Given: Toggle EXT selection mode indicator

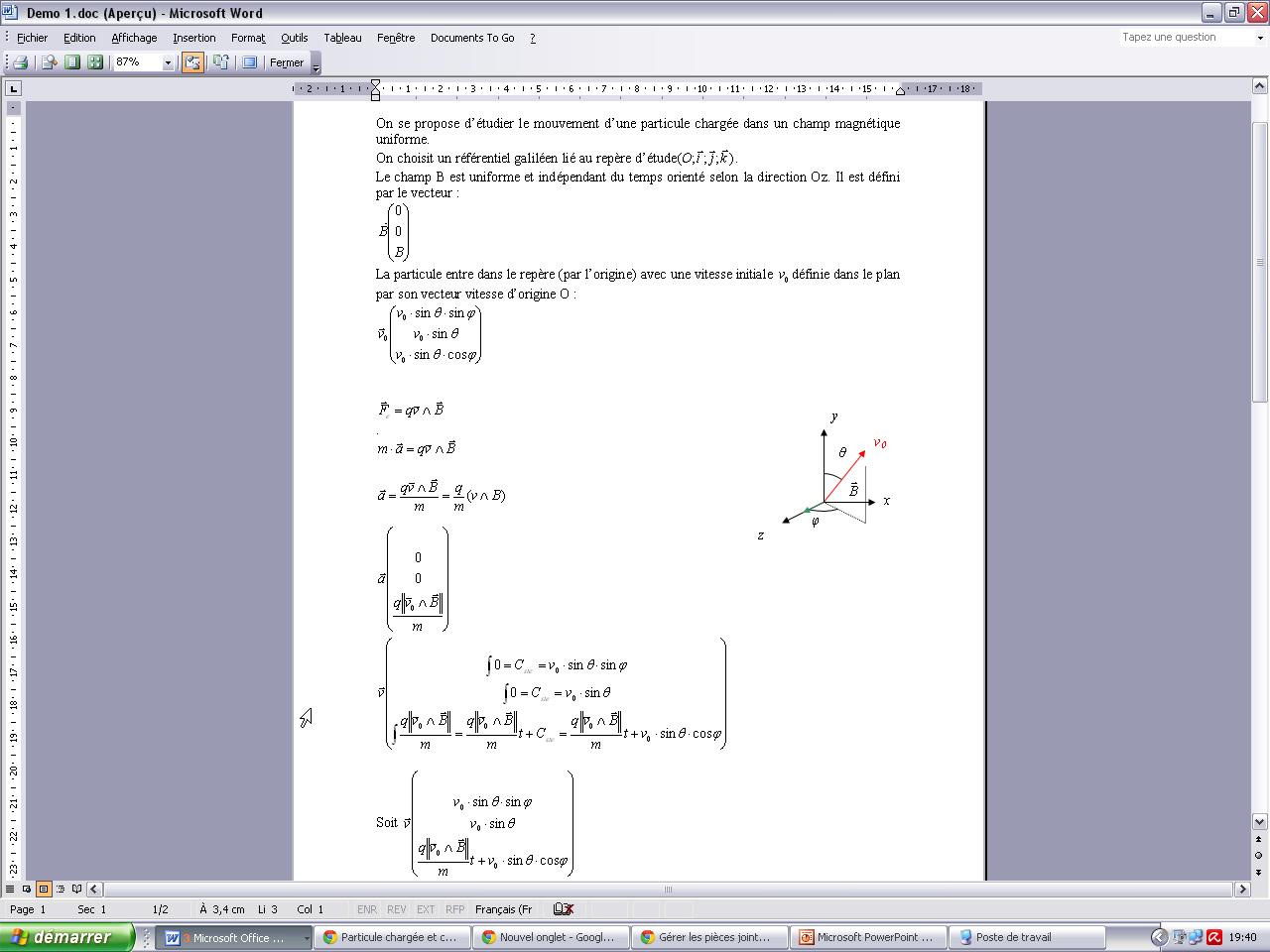Looking at the screenshot, I should tap(426, 909).
